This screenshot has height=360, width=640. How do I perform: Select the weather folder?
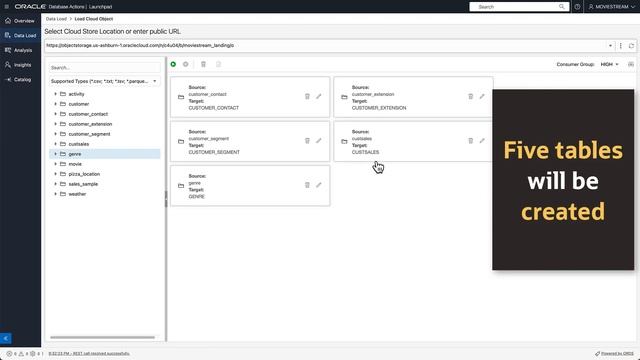(x=77, y=194)
